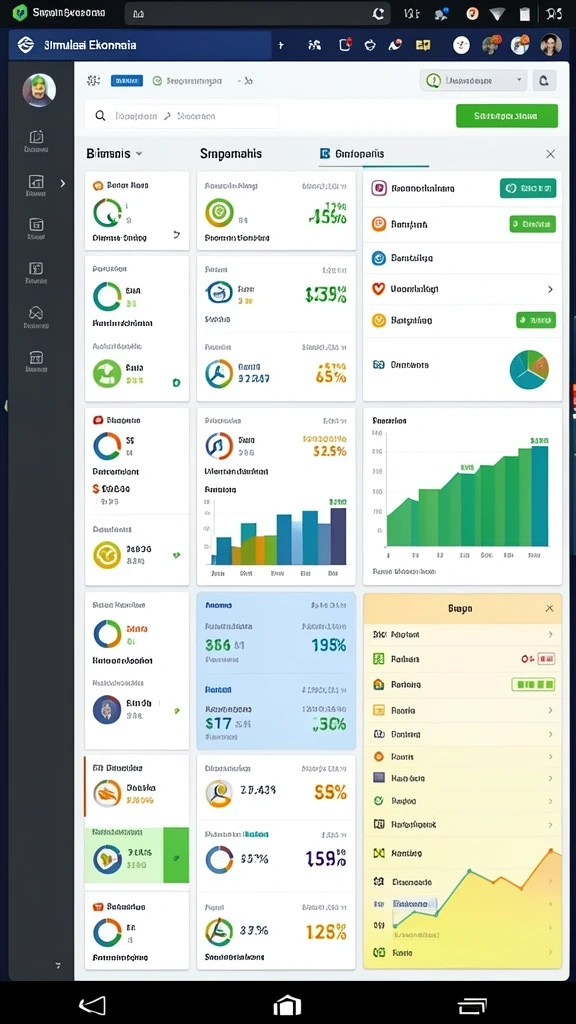This screenshot has height=1024, width=576.
Task: Click the chevron on the heart row
Action: (x=550, y=289)
